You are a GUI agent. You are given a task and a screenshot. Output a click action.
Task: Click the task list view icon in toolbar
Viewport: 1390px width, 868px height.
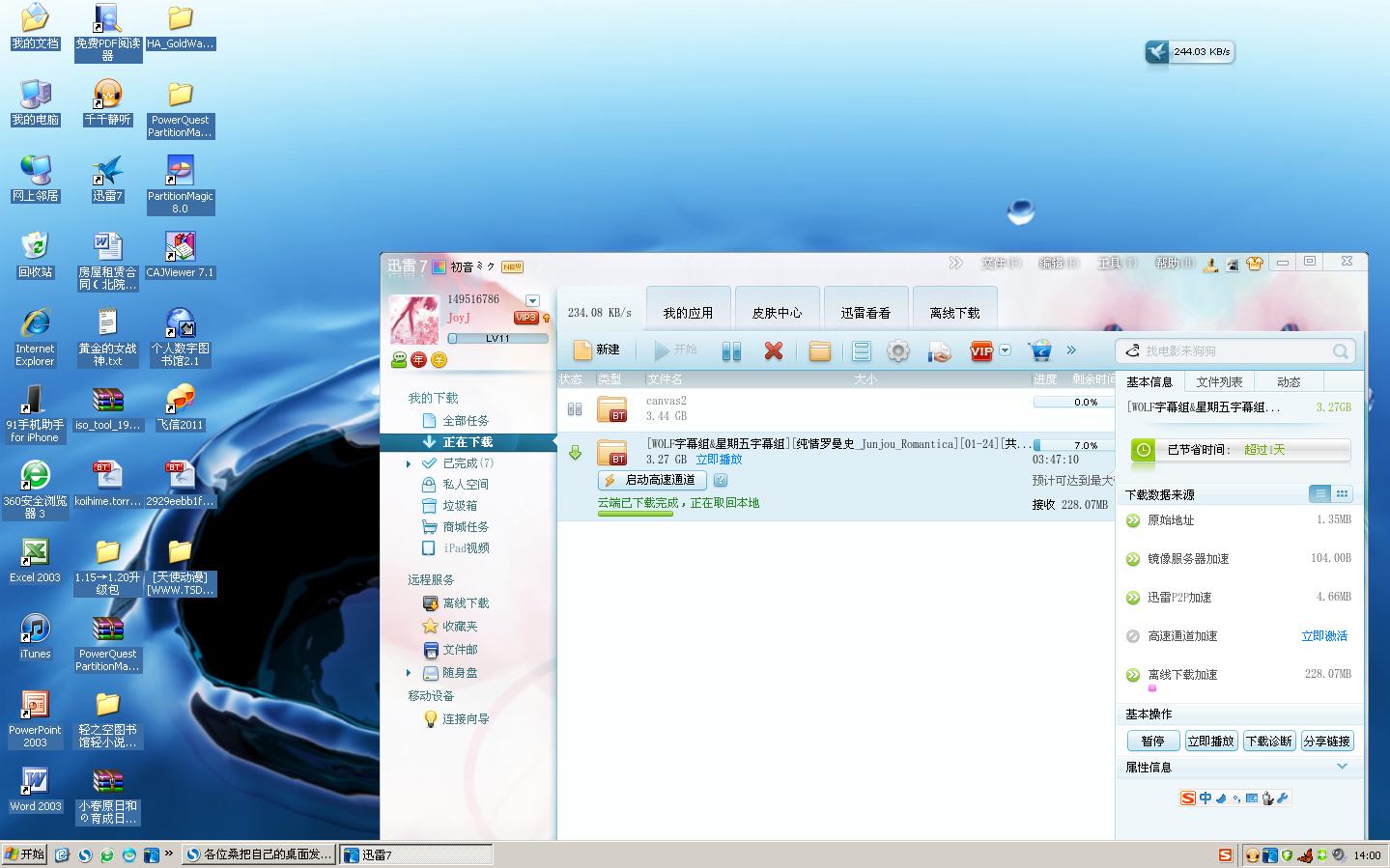[862, 351]
